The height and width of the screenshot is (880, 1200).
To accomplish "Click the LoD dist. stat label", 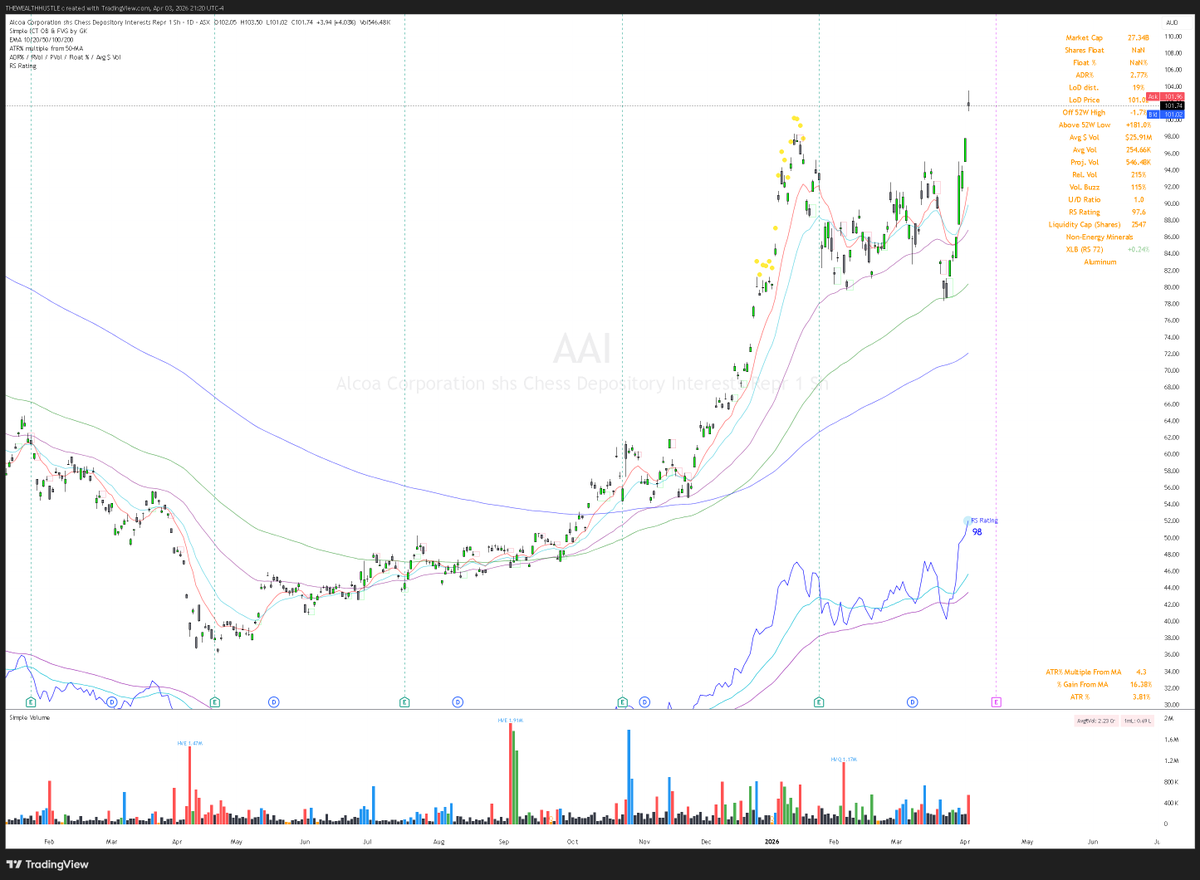I will (x=1085, y=88).
